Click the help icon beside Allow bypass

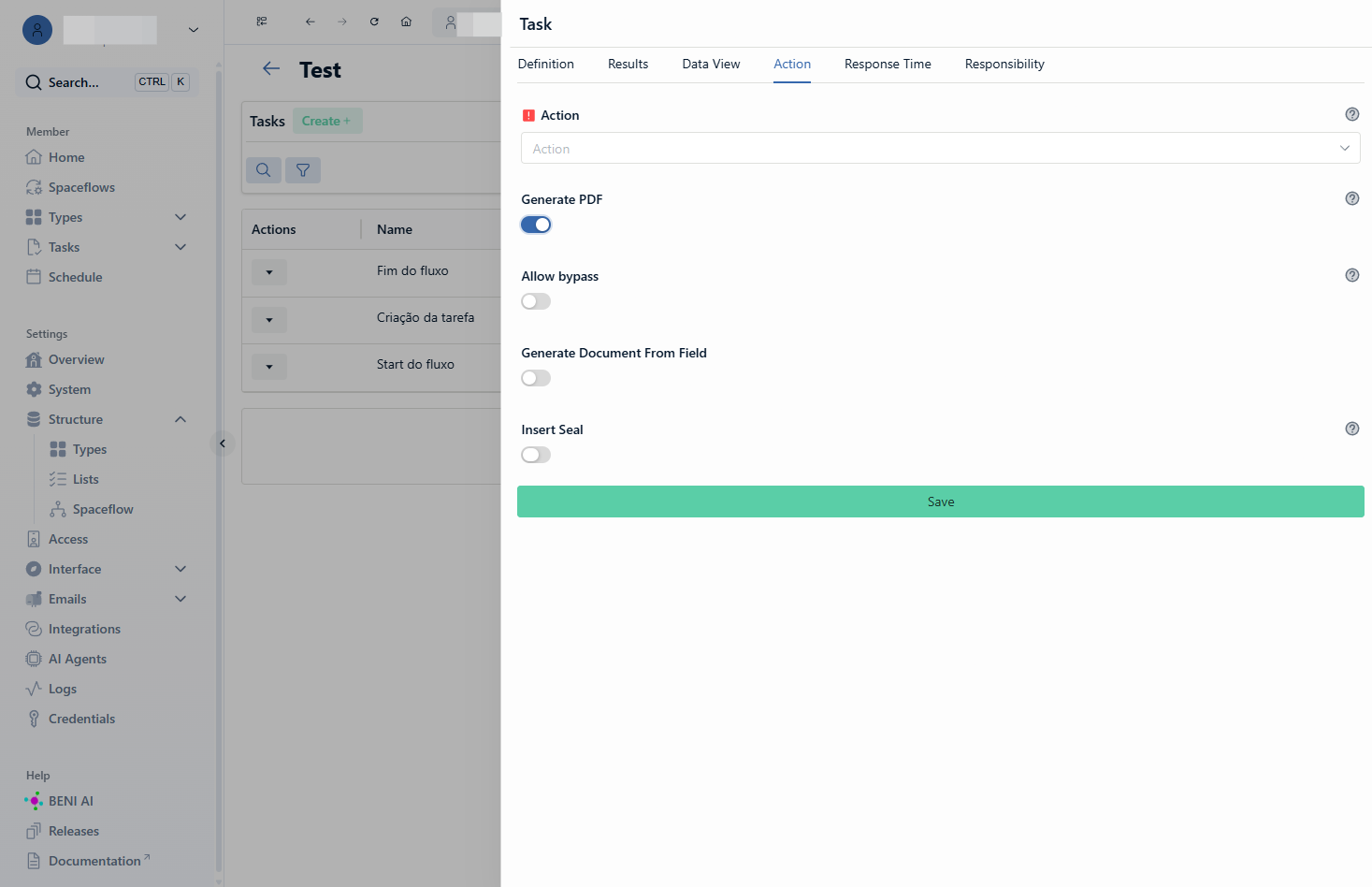tap(1352, 275)
